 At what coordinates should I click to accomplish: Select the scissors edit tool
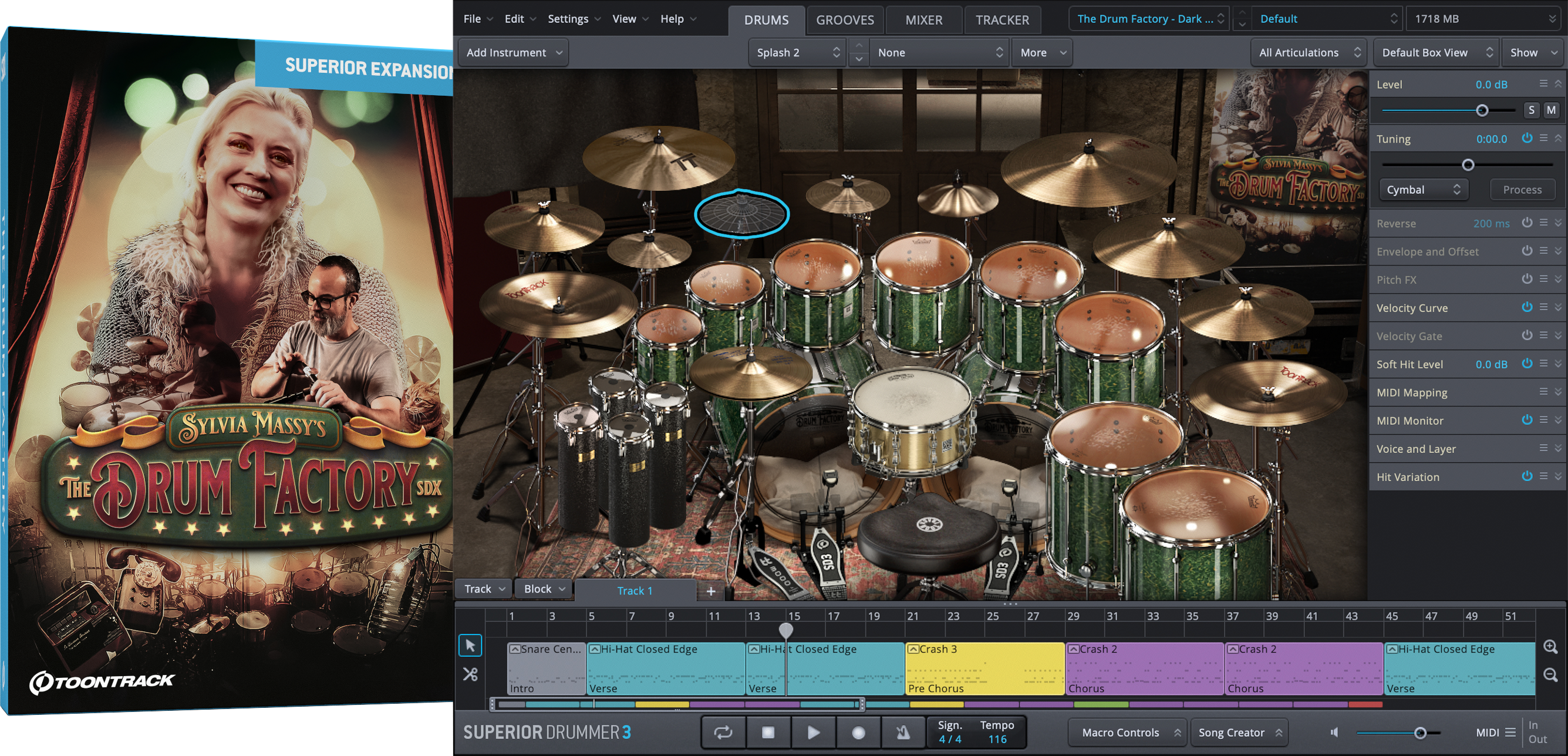471,674
